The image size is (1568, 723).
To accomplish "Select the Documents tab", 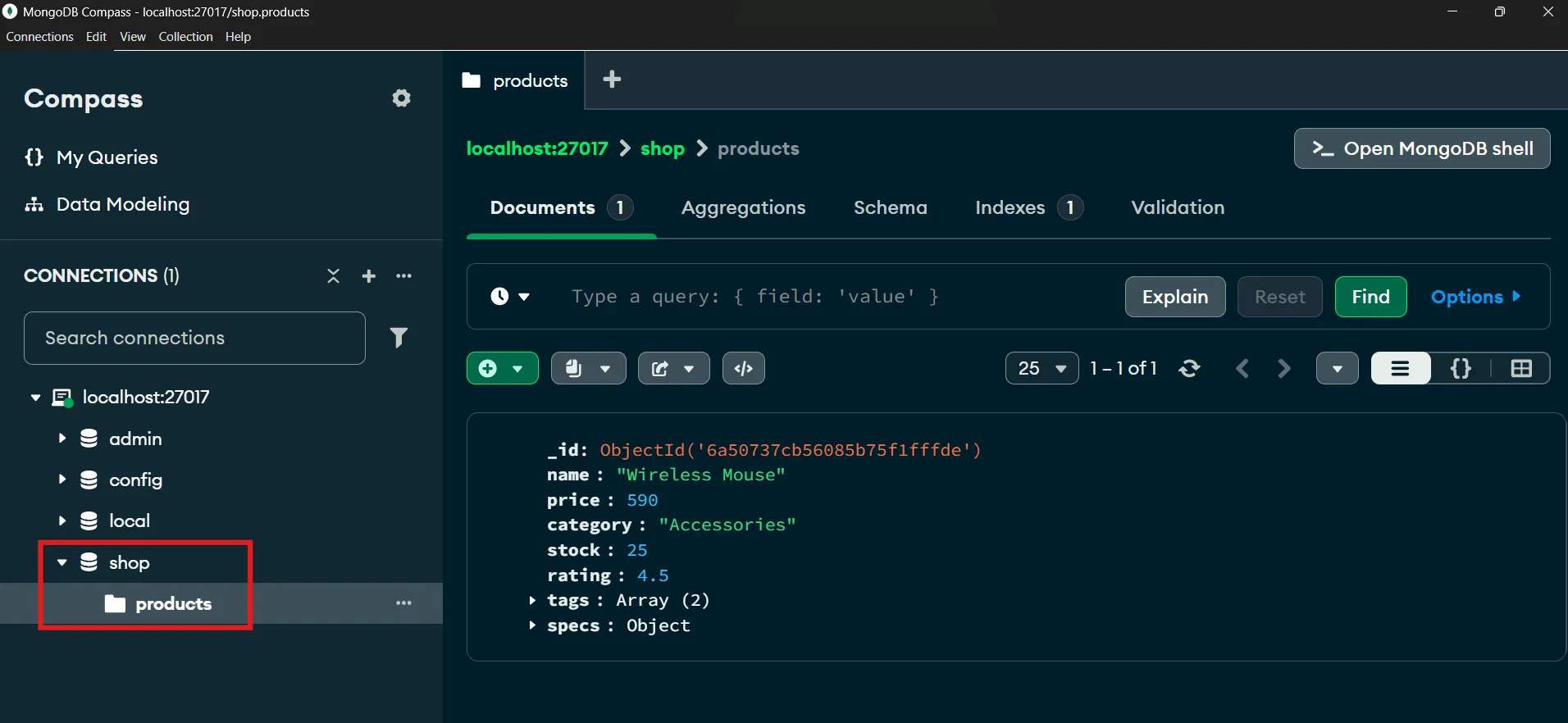I will 562,207.
